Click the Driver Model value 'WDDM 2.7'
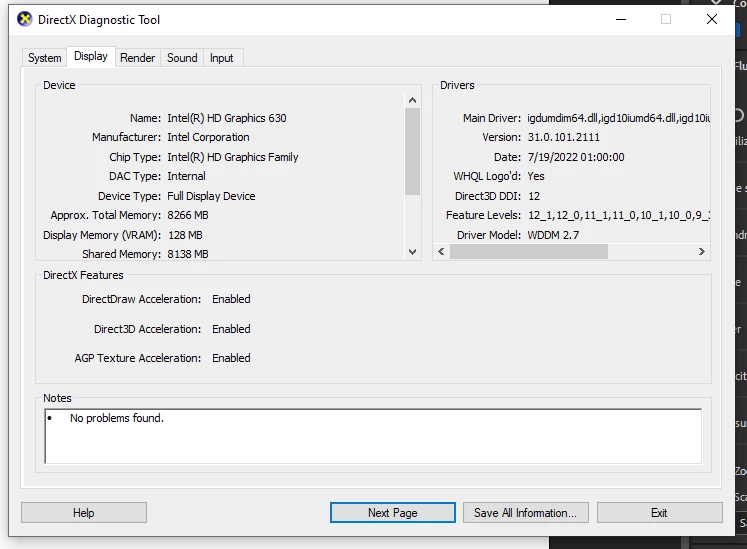This screenshot has height=549, width=747. click(x=553, y=235)
